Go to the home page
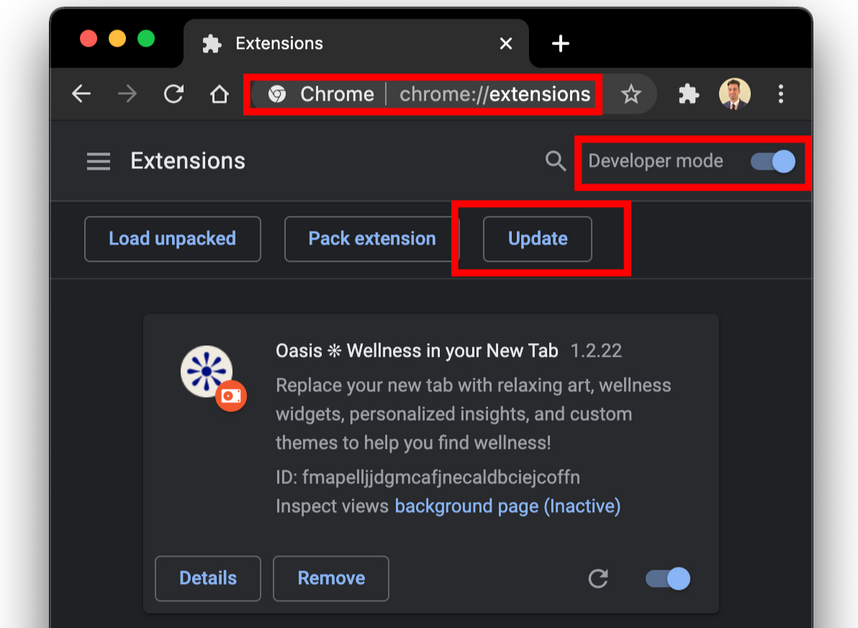 (219, 94)
